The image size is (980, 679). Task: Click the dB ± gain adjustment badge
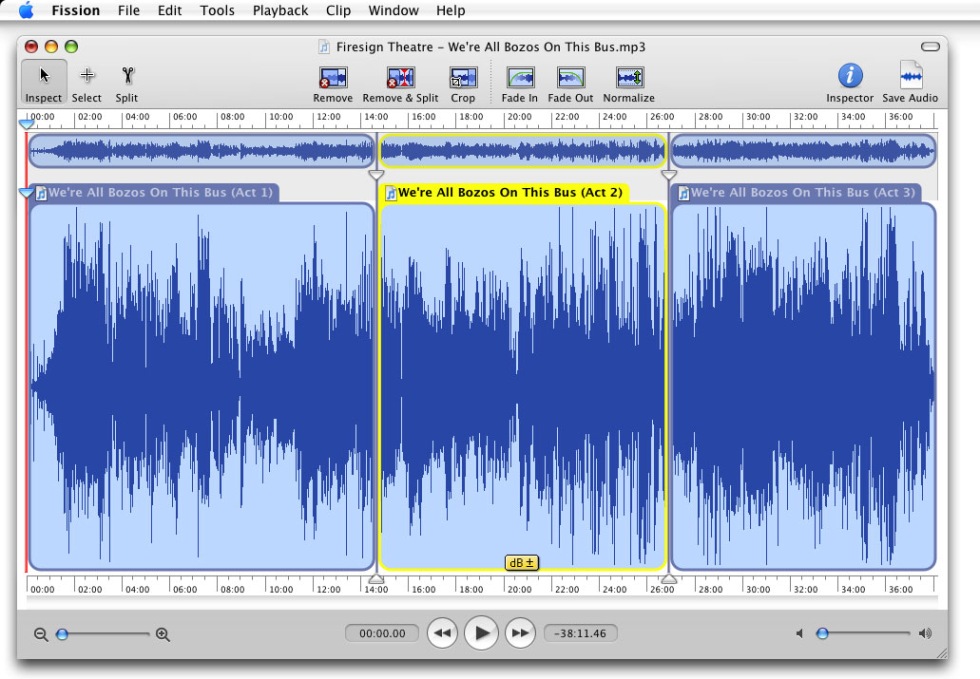click(522, 563)
